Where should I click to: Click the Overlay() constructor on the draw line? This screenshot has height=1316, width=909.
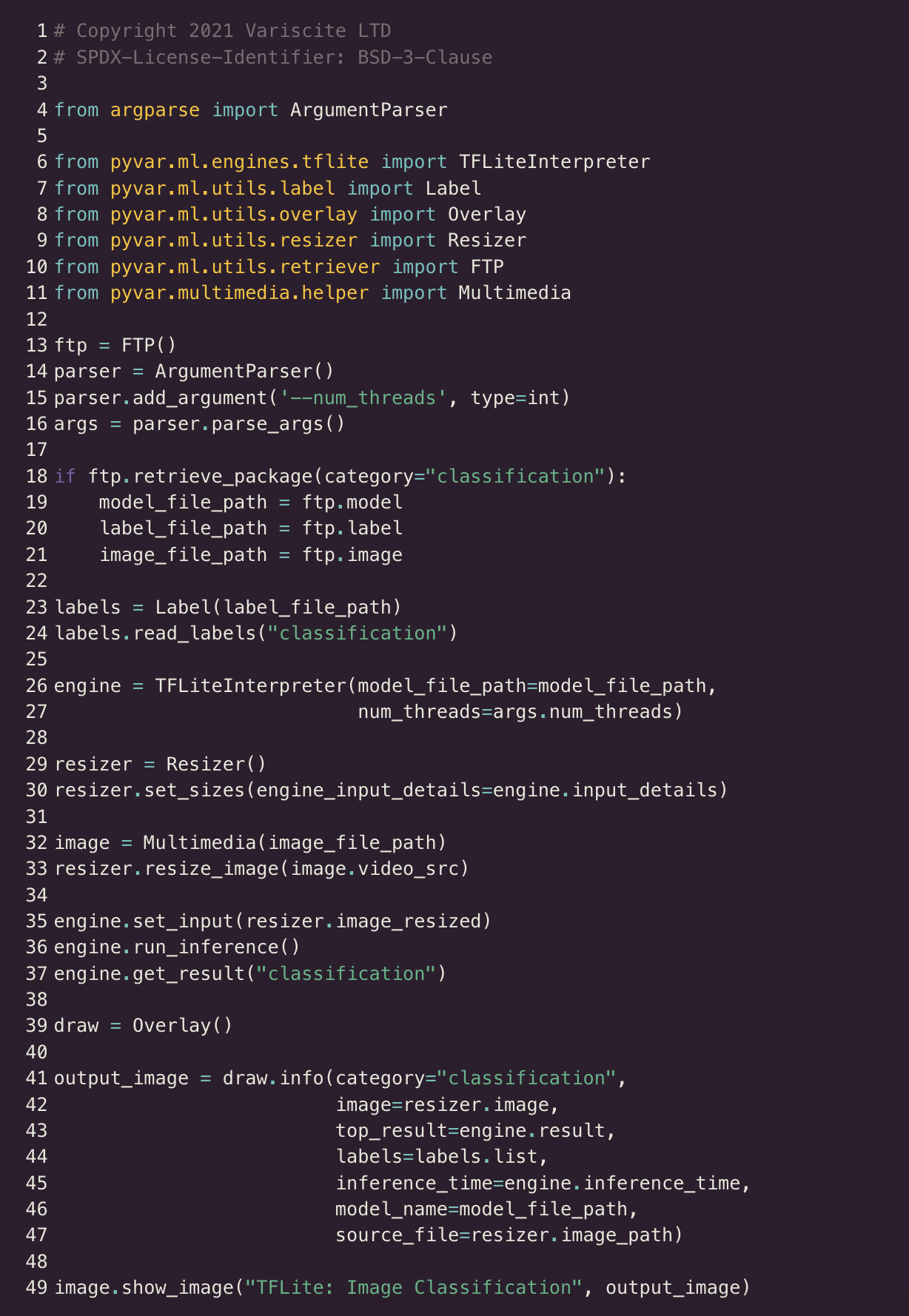tap(182, 1026)
